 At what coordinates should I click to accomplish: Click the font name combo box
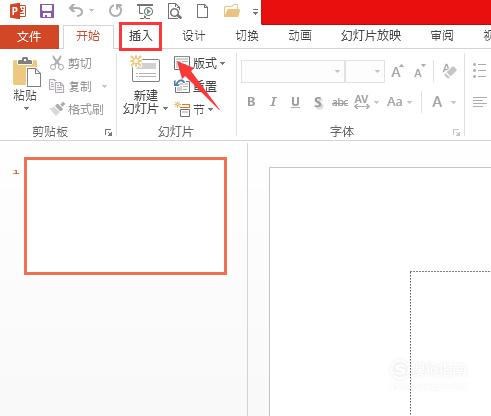click(293, 71)
